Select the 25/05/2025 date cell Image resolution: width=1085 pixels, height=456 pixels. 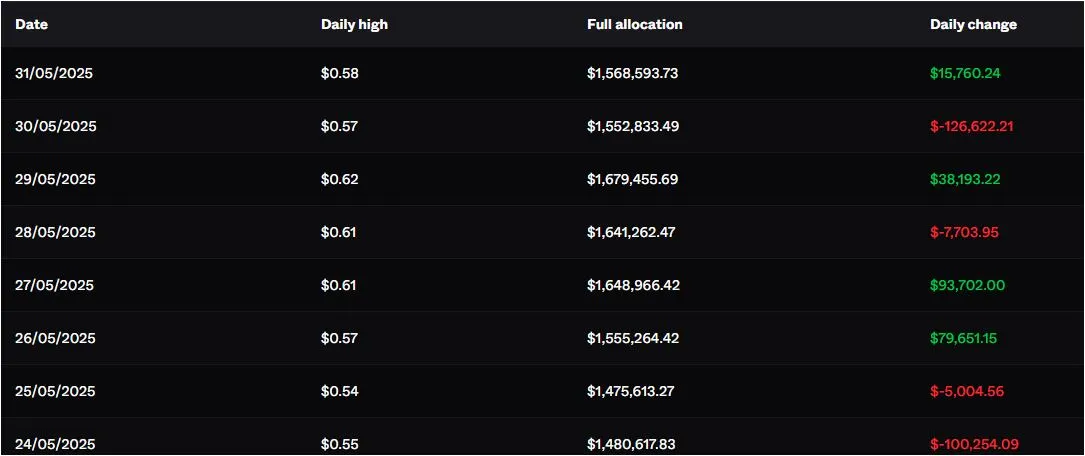pos(55,392)
